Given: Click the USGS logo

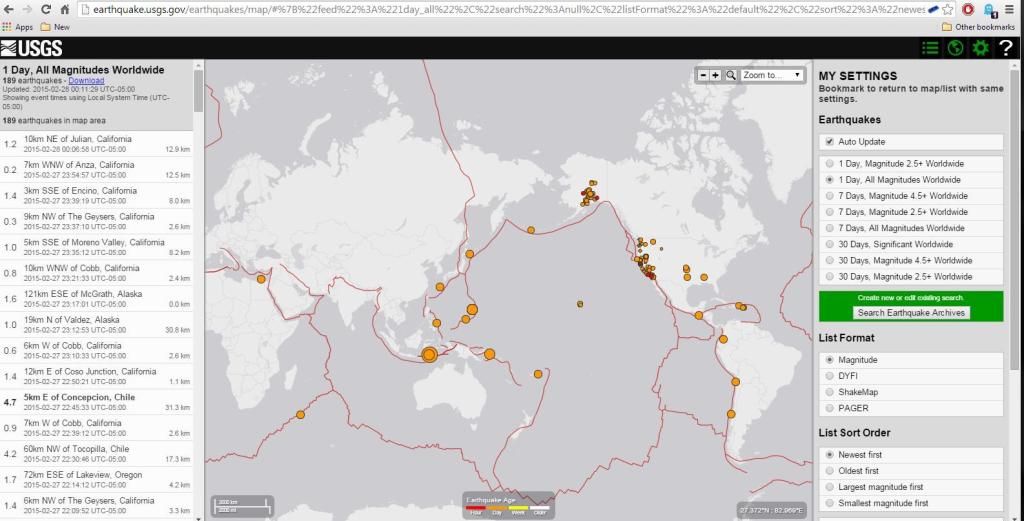Looking at the screenshot, I should pyautogui.click(x=32, y=48).
